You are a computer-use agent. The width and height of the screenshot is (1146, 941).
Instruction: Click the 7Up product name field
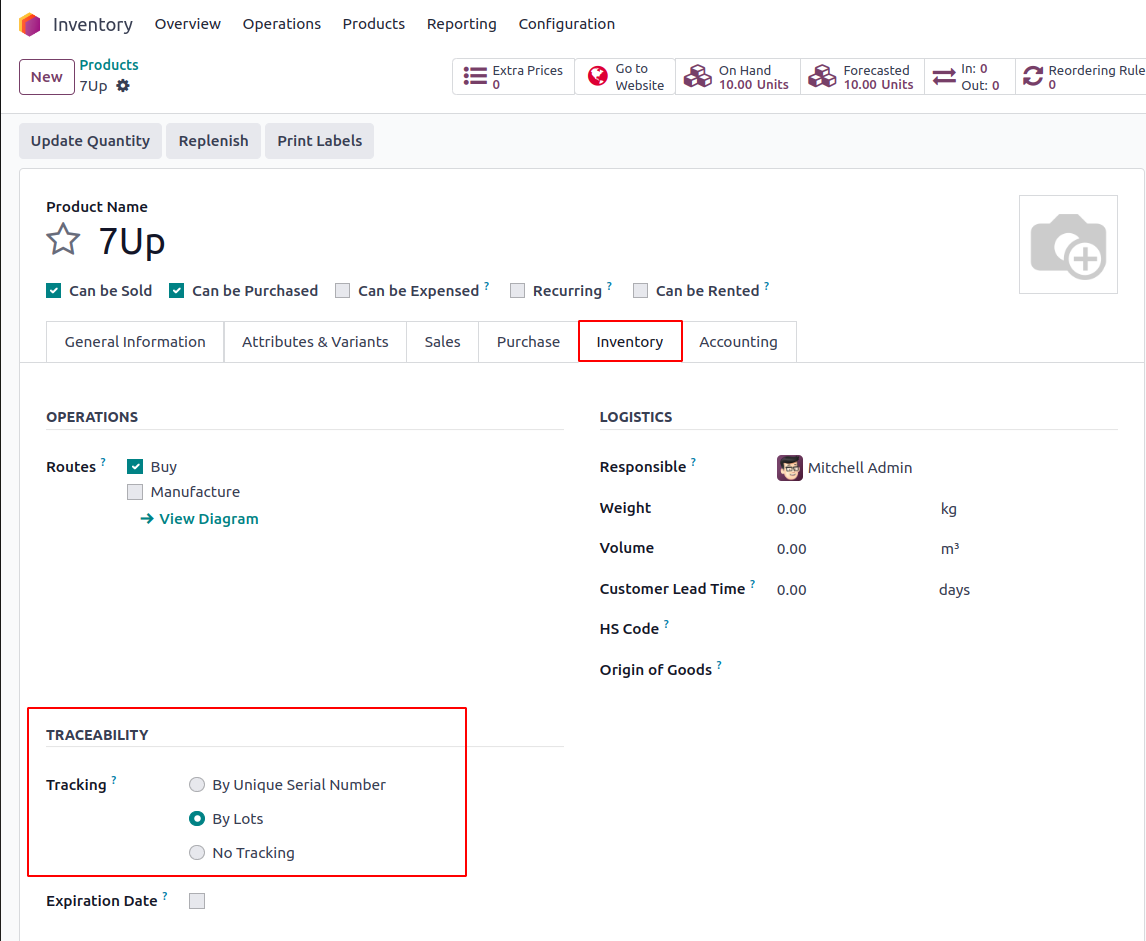tap(132, 240)
